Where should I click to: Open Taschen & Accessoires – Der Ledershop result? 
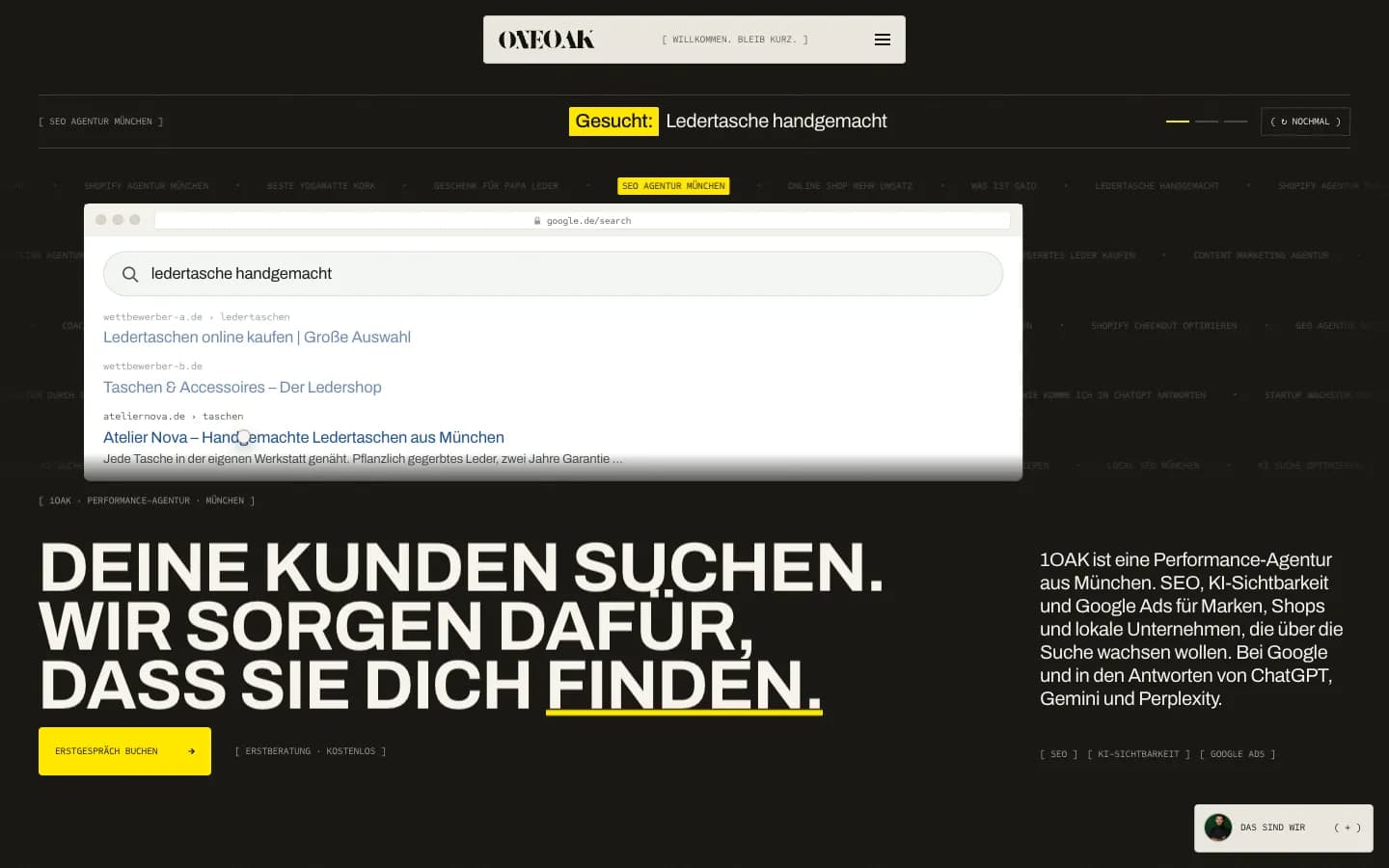(x=242, y=387)
